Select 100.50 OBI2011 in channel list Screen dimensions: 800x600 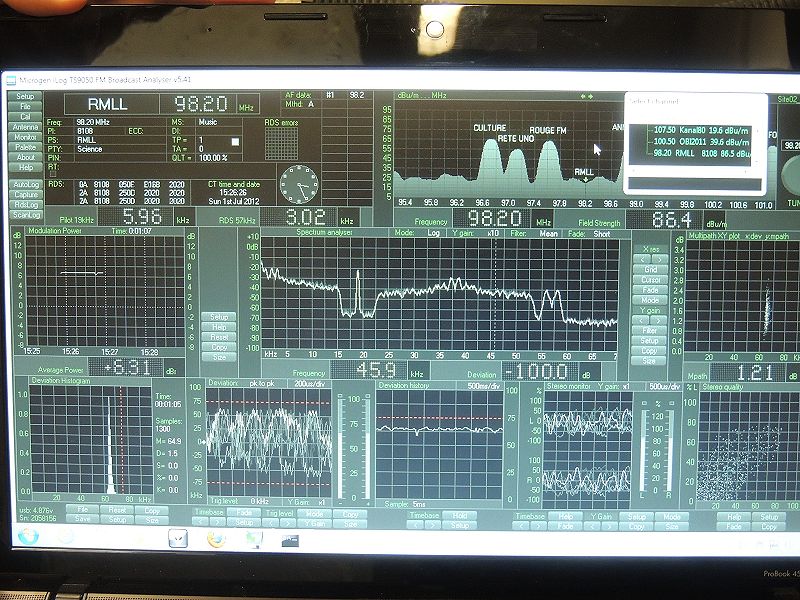coord(680,142)
